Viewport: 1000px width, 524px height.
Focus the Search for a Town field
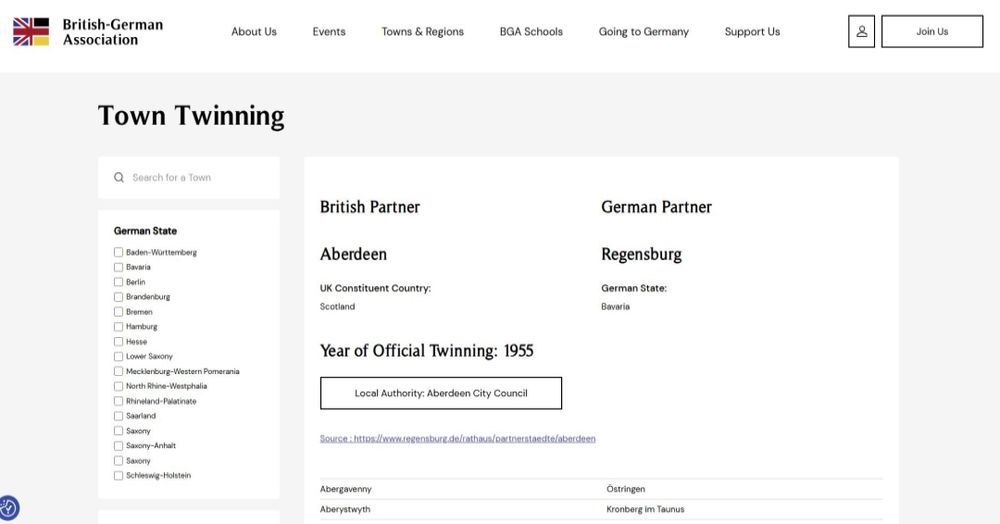(x=189, y=177)
